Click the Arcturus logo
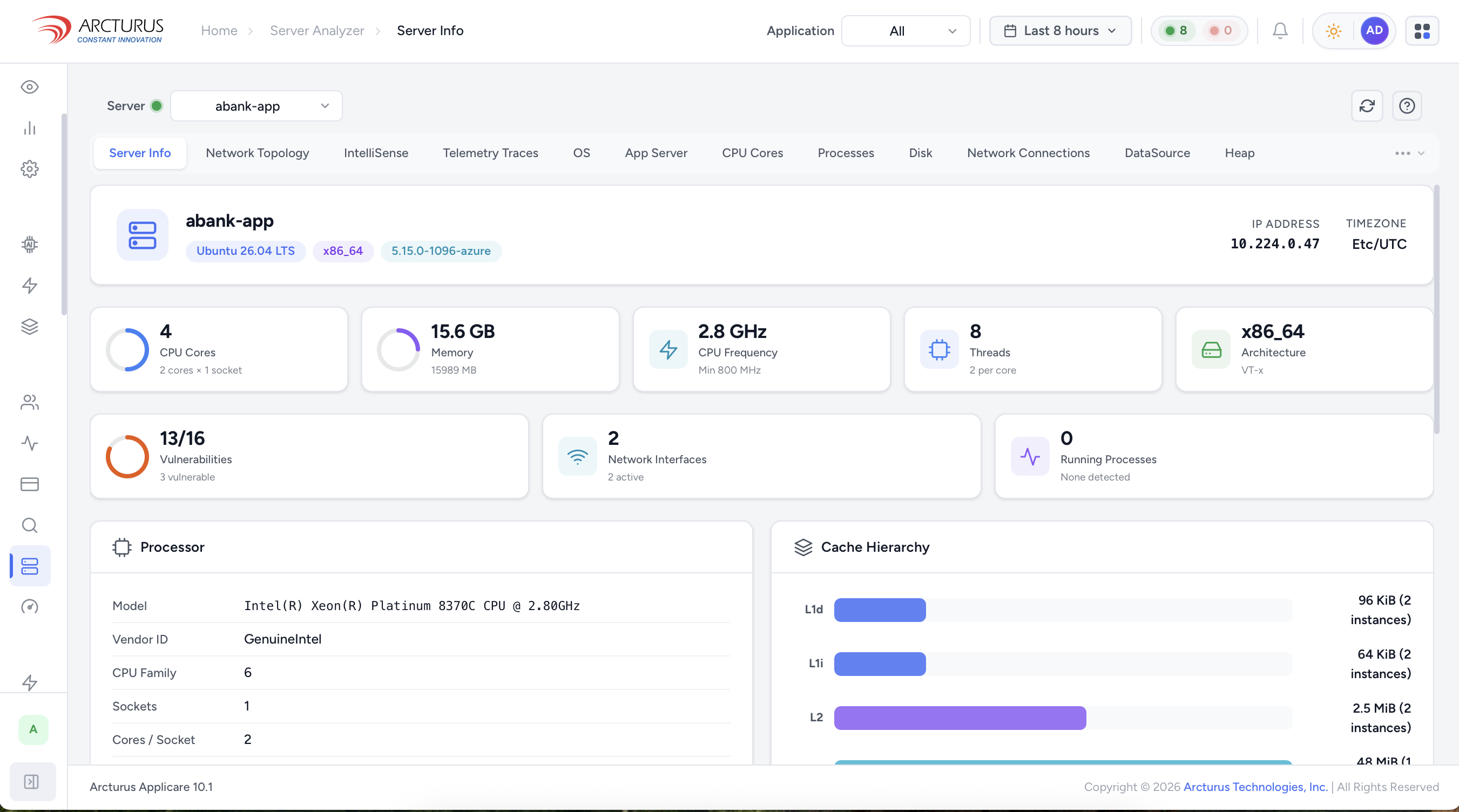1459x812 pixels. click(98, 30)
